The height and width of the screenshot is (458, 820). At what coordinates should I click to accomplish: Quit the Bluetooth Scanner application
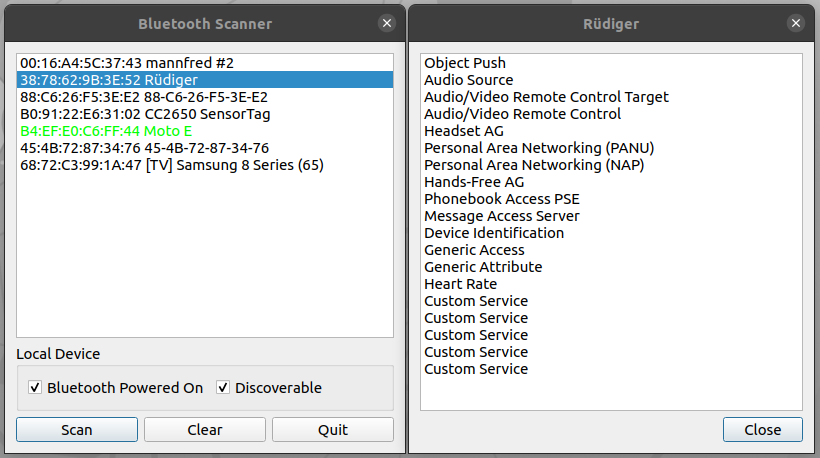pyautogui.click(x=333, y=430)
